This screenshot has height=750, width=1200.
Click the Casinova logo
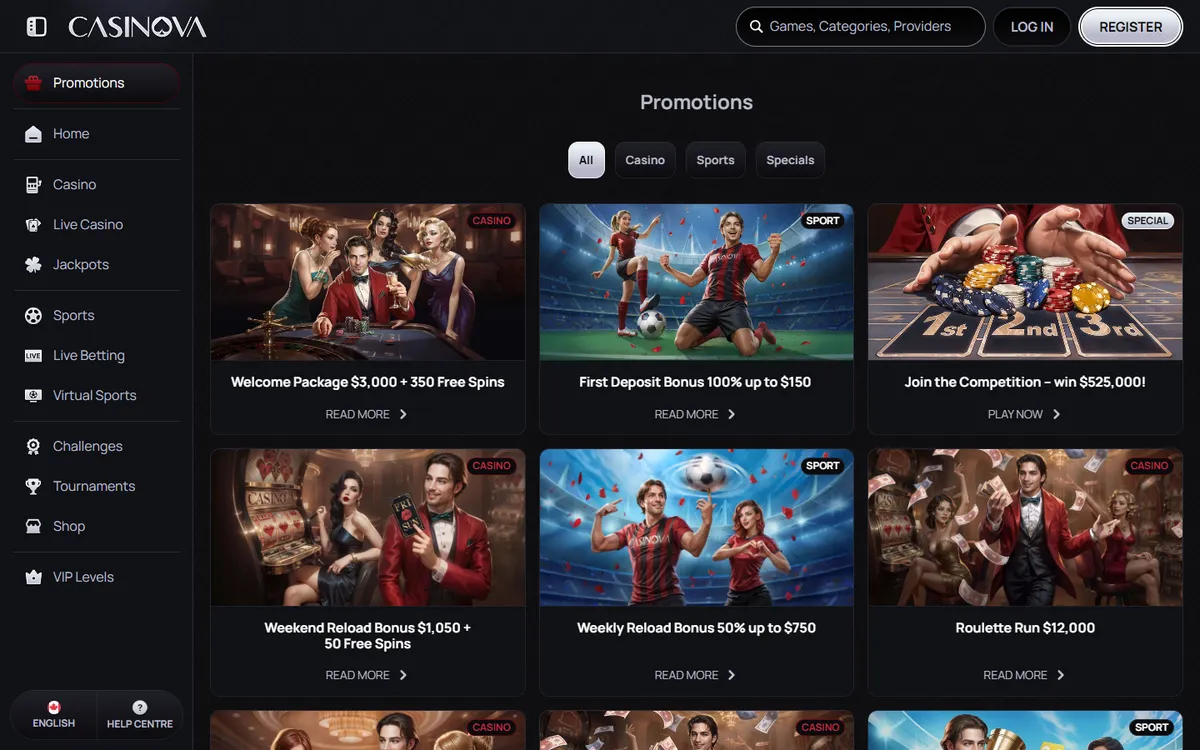click(137, 27)
